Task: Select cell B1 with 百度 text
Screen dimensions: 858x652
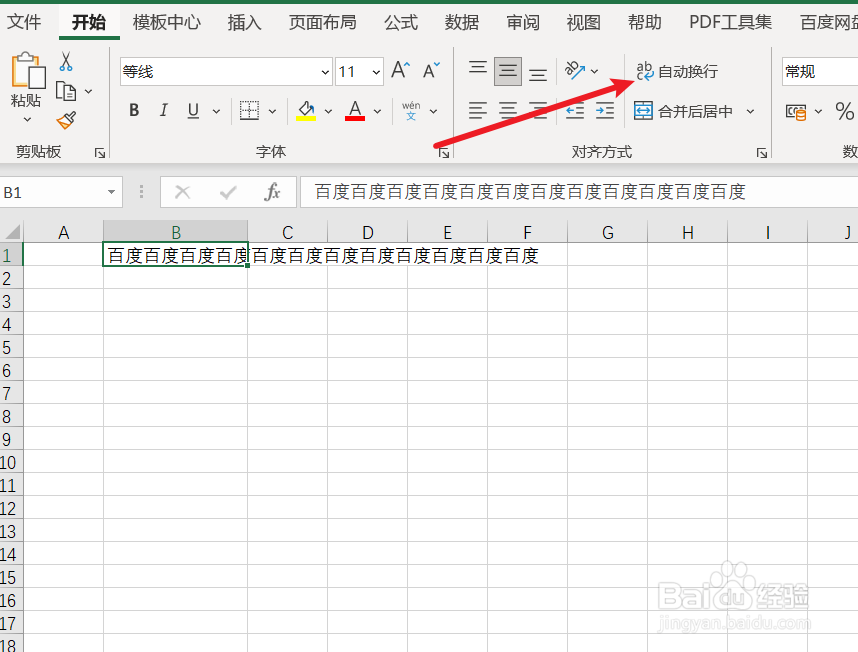Action: pos(176,255)
